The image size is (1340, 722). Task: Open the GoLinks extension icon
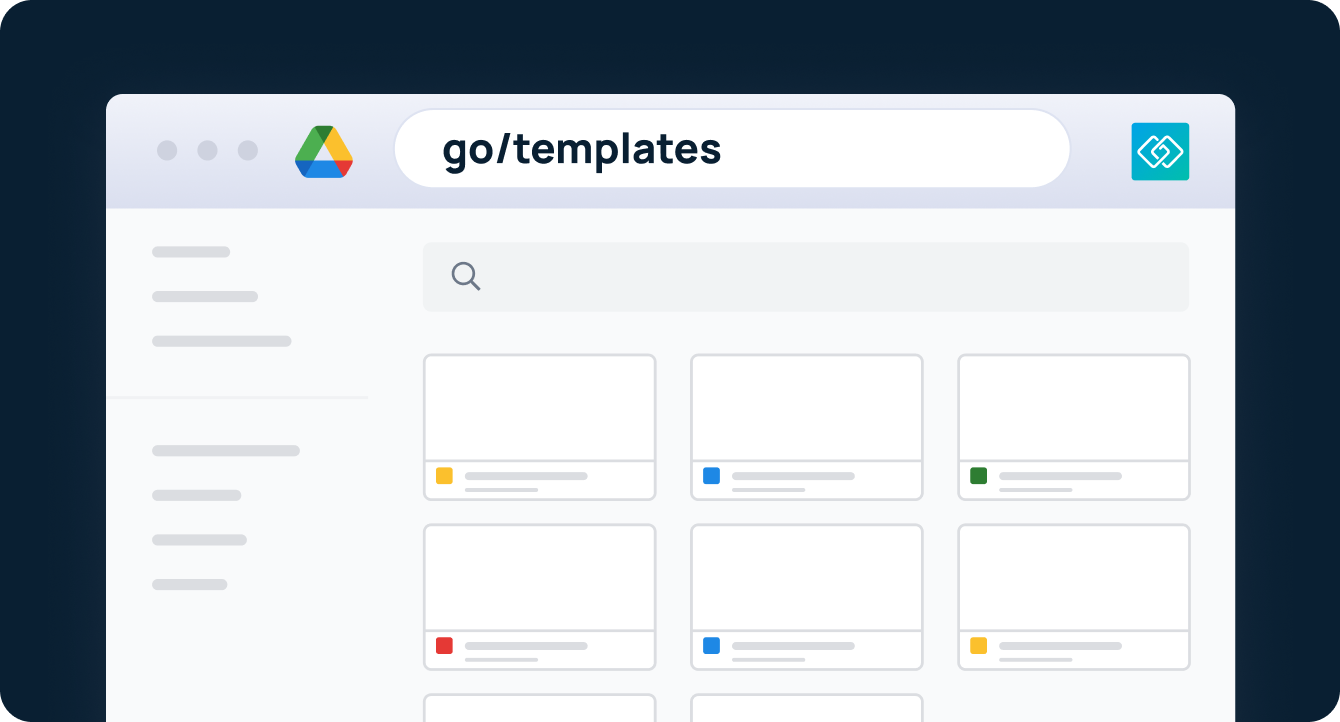pyautogui.click(x=1160, y=151)
